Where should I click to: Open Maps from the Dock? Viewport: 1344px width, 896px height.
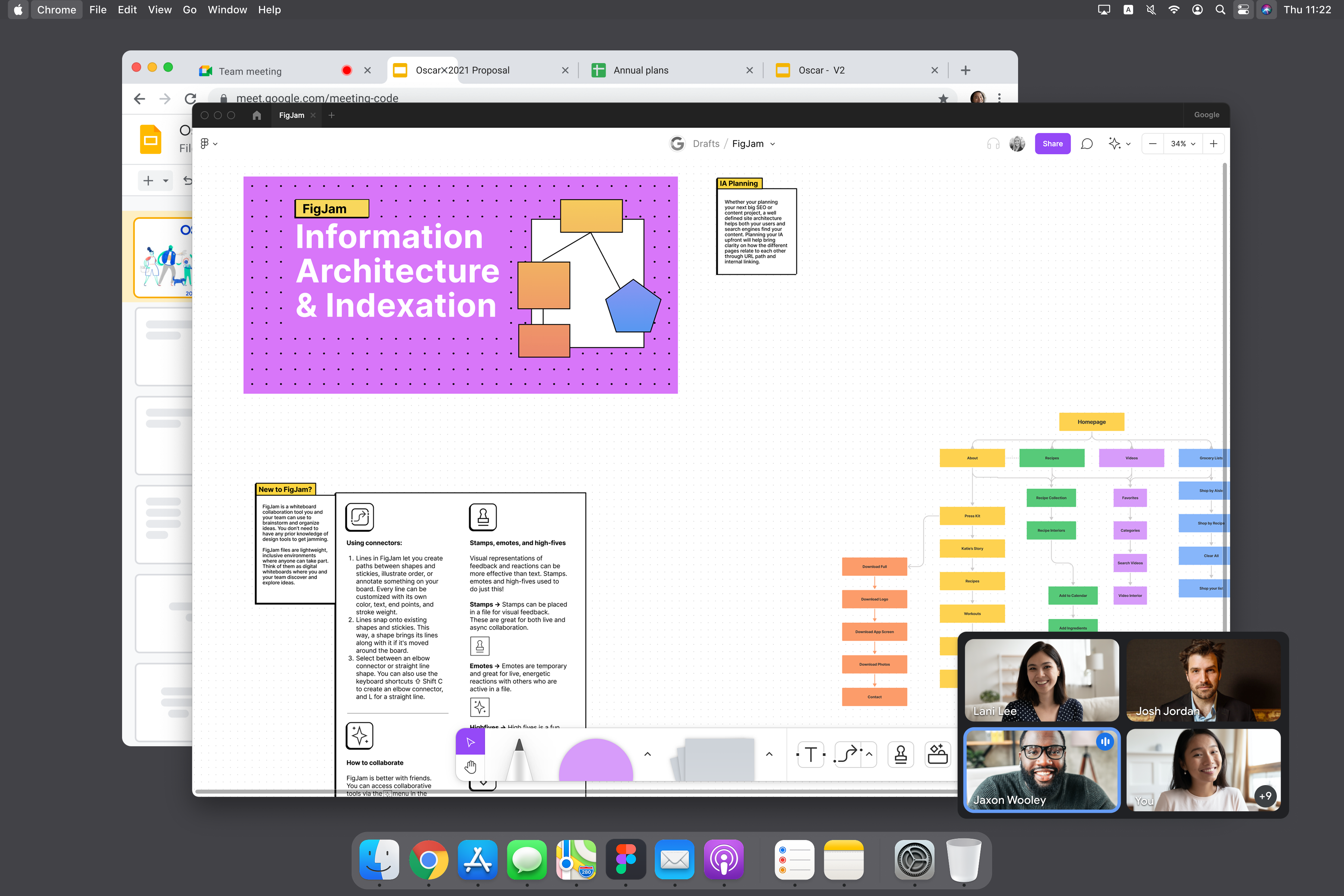coord(576,859)
